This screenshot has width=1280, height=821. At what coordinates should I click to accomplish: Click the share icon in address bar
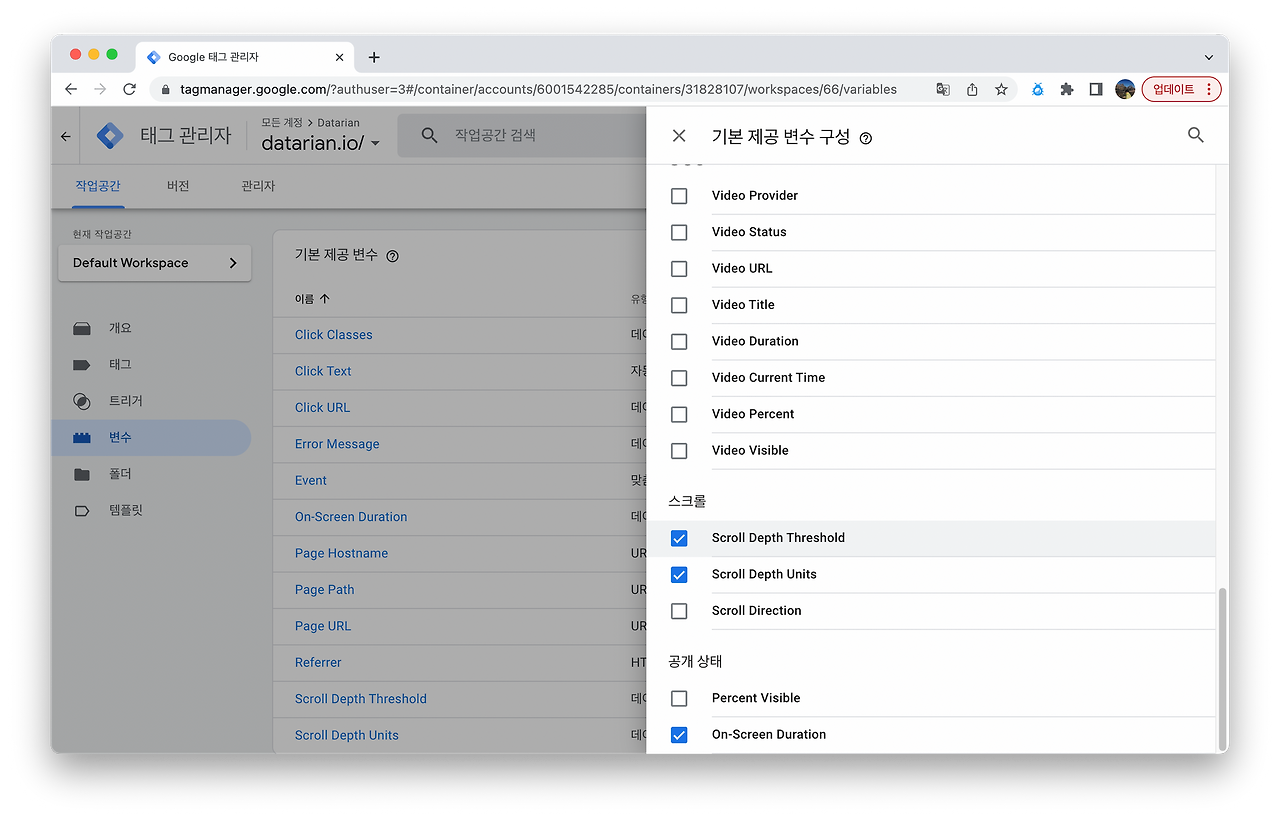tap(972, 89)
